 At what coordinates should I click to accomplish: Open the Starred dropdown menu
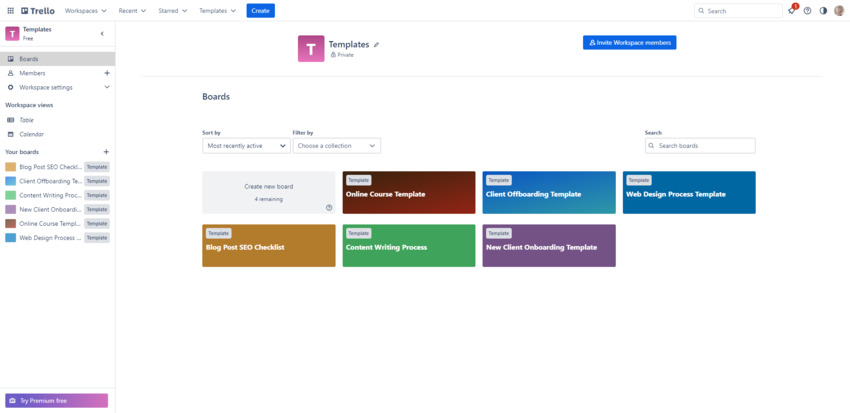[x=172, y=11]
